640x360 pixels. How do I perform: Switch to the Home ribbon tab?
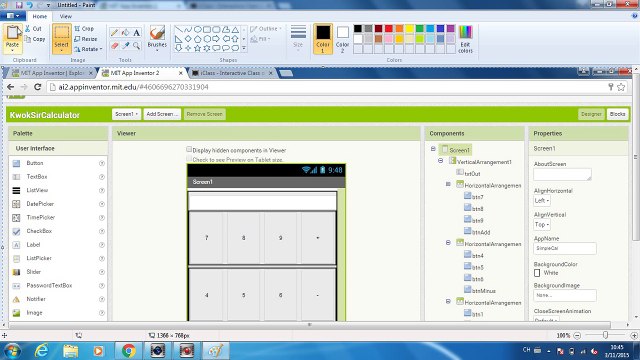(x=40, y=16)
